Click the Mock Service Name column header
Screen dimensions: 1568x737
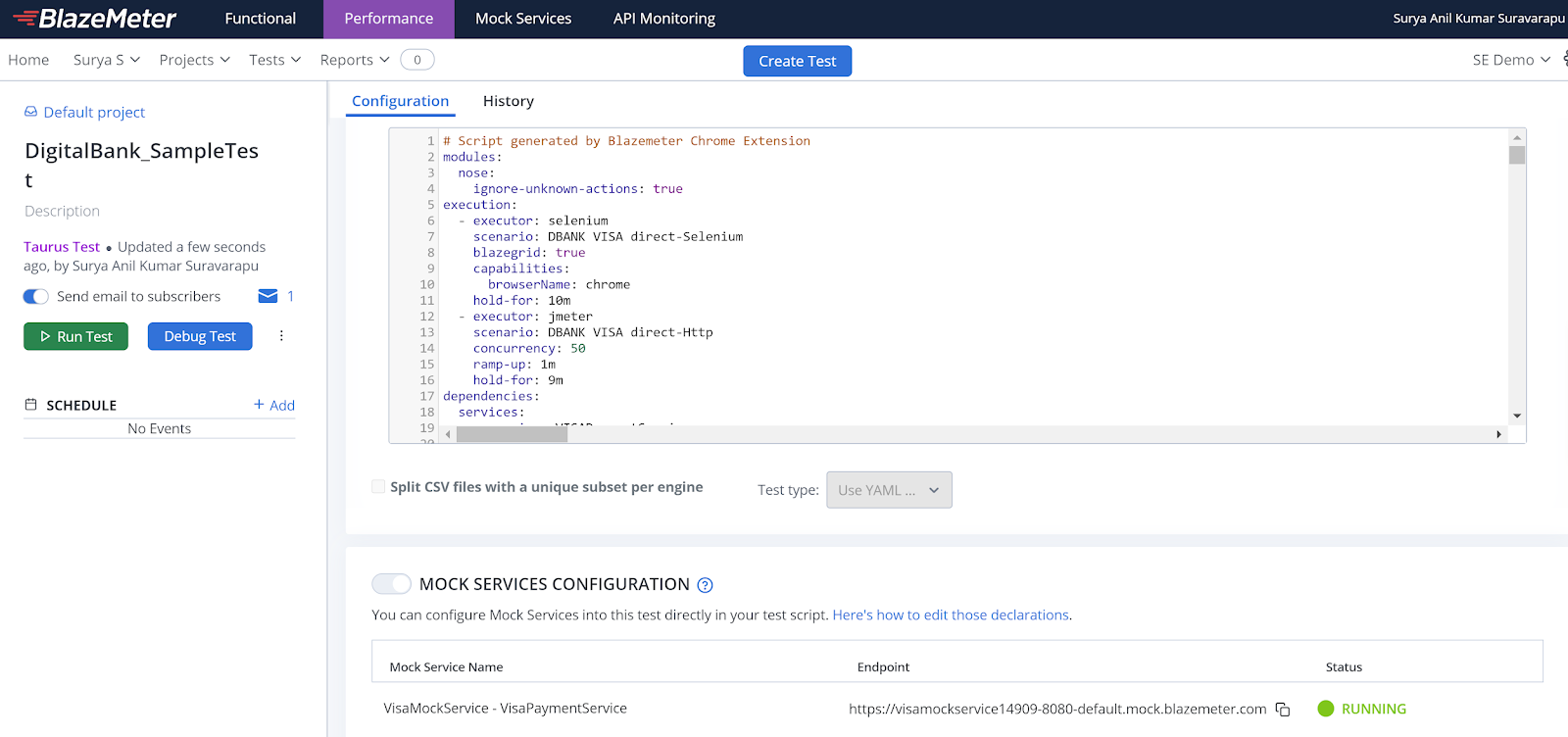coord(446,667)
